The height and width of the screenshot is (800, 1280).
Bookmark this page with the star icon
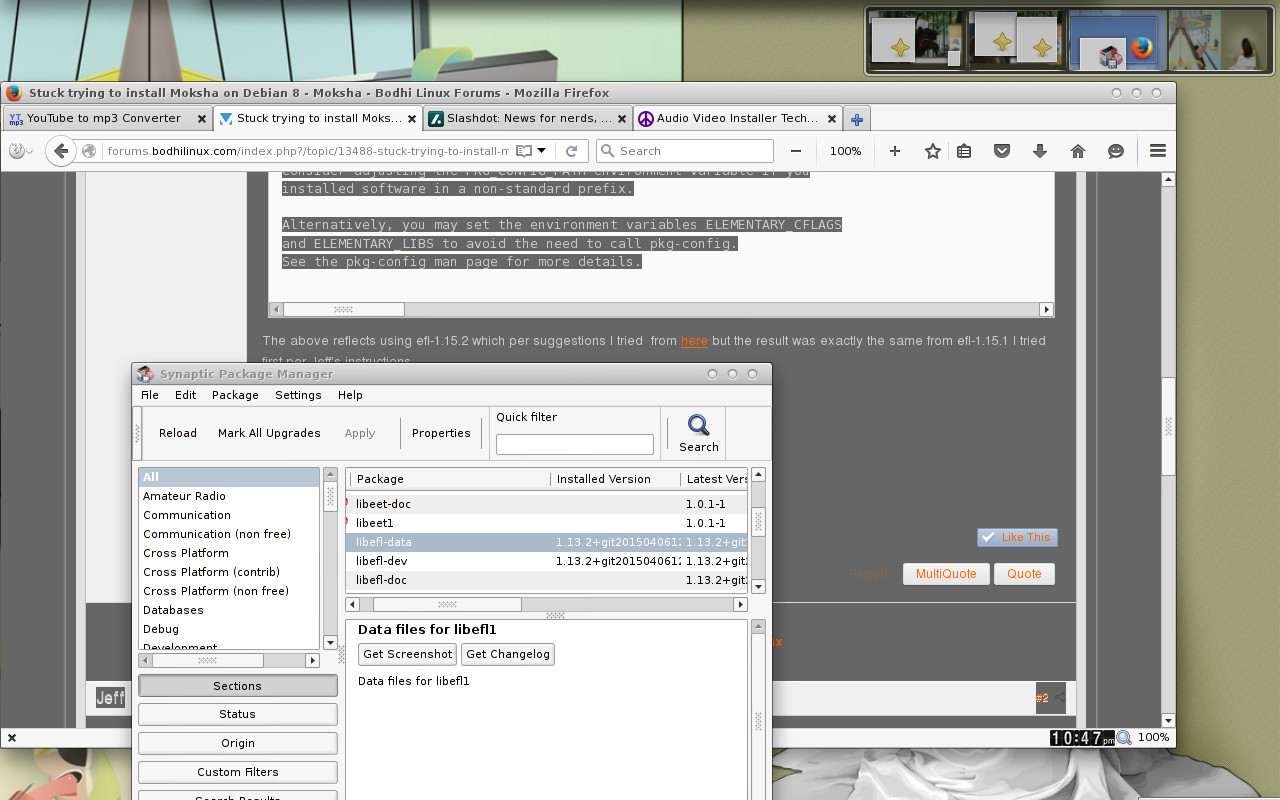(x=932, y=151)
